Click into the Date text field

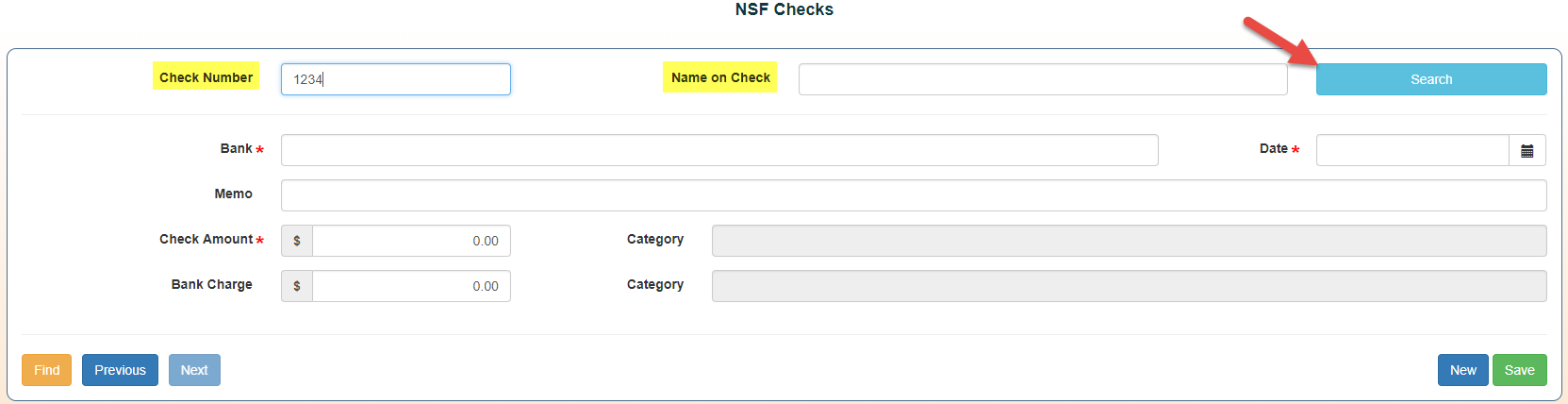tap(1411, 150)
